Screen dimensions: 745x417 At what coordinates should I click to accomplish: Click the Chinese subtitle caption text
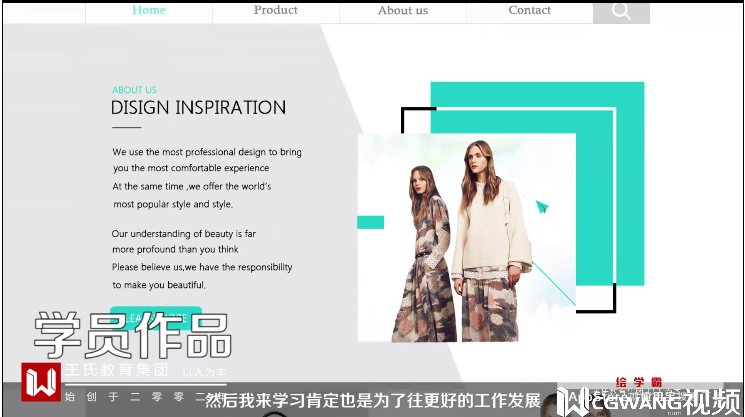point(373,400)
